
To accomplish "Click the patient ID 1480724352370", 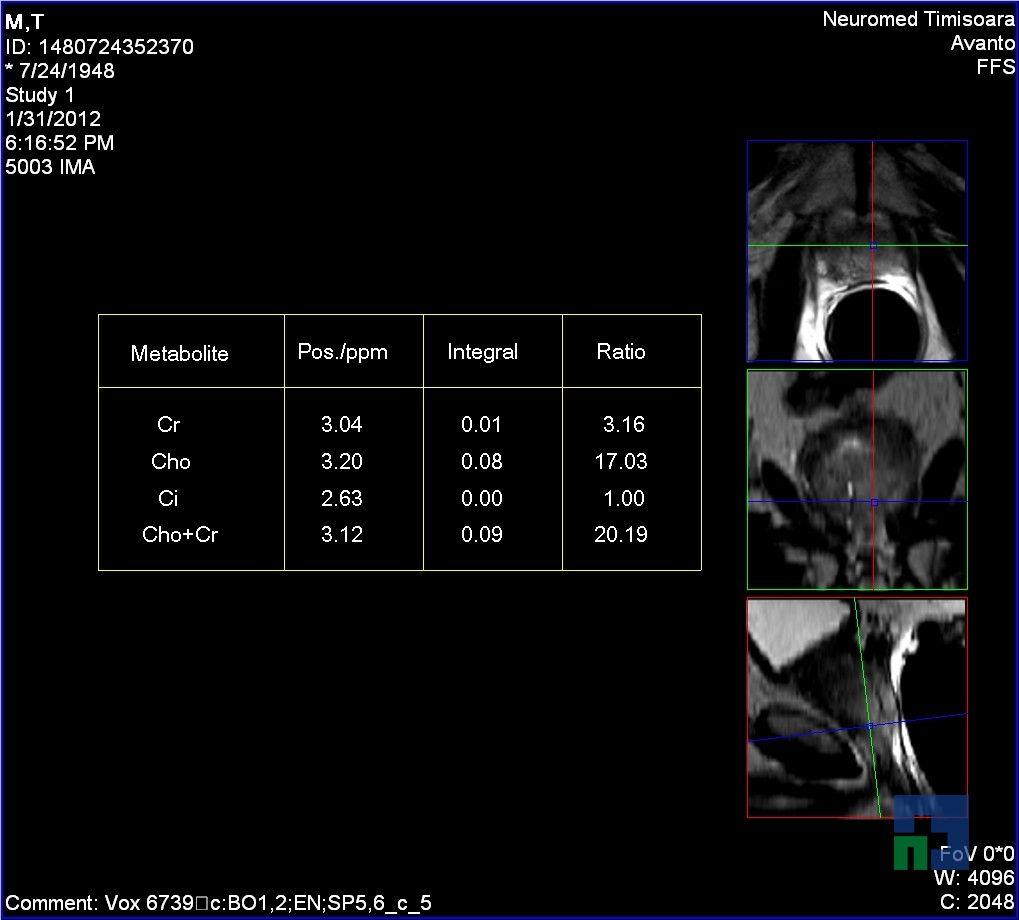I will (x=99, y=47).
